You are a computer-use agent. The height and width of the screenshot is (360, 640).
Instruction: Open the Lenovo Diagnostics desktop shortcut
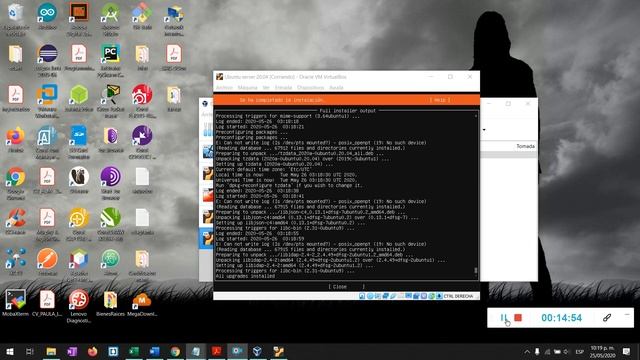click(x=79, y=306)
